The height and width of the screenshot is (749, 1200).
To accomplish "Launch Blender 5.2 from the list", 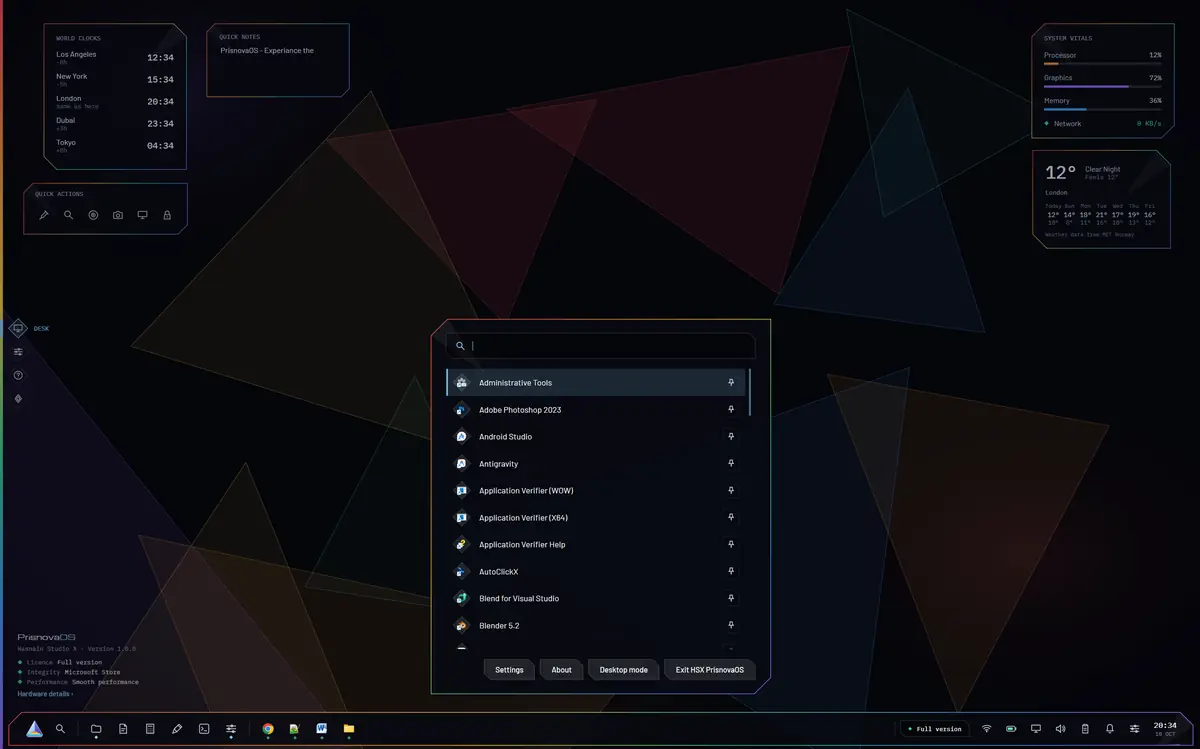I will click(x=596, y=625).
